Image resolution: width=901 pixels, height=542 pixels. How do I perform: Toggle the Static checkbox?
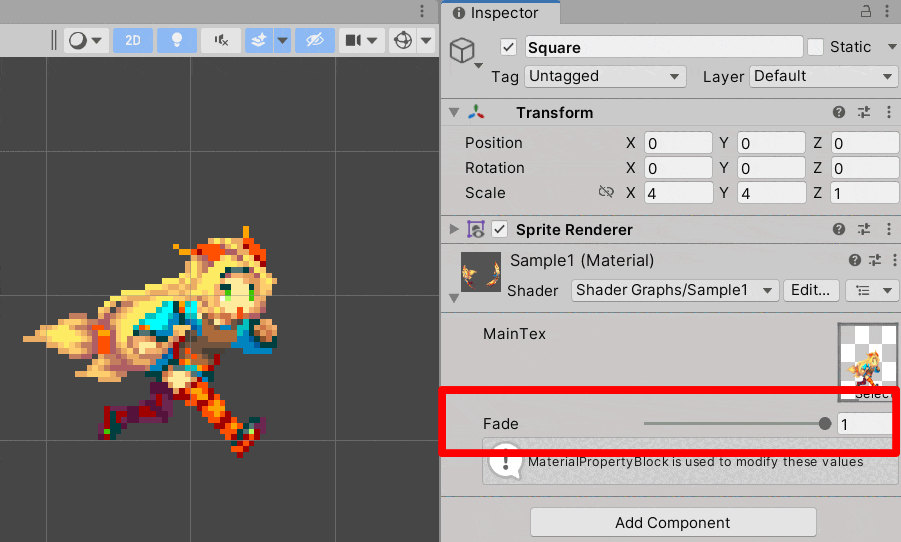815,47
